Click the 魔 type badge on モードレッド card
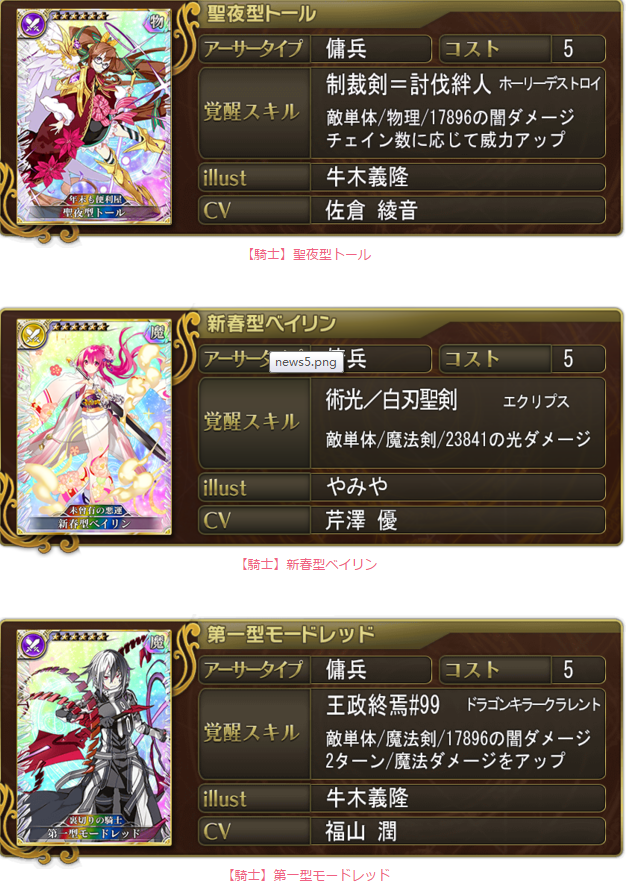 tap(157, 643)
